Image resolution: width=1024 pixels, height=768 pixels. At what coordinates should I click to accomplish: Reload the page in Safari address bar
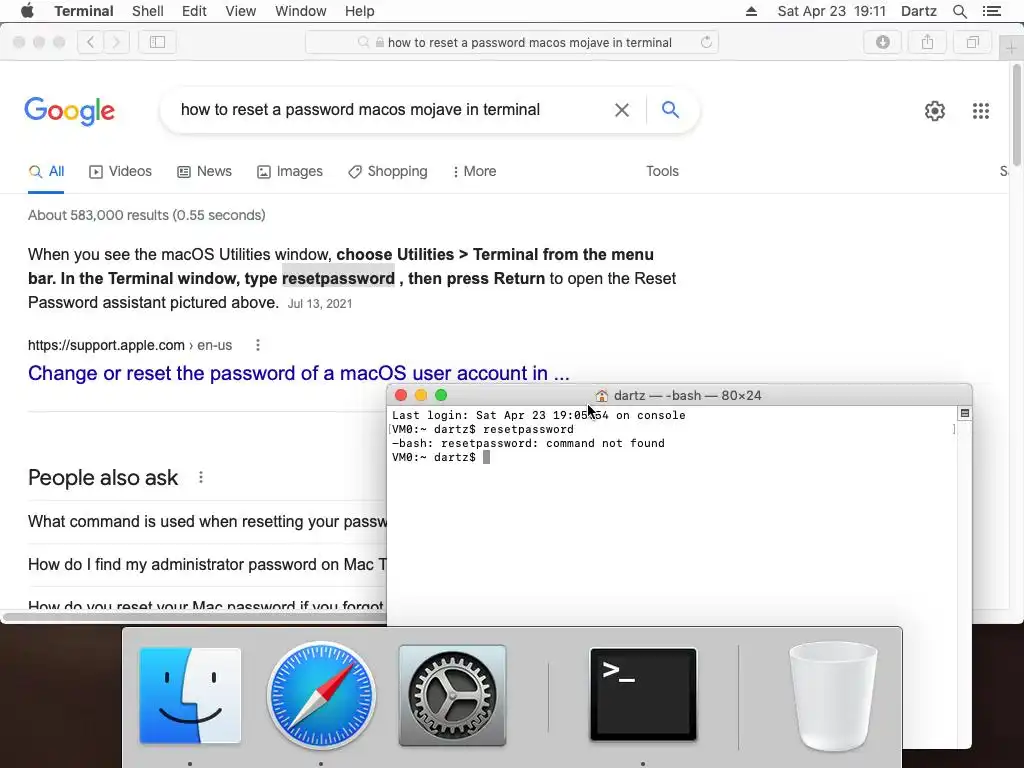(706, 42)
